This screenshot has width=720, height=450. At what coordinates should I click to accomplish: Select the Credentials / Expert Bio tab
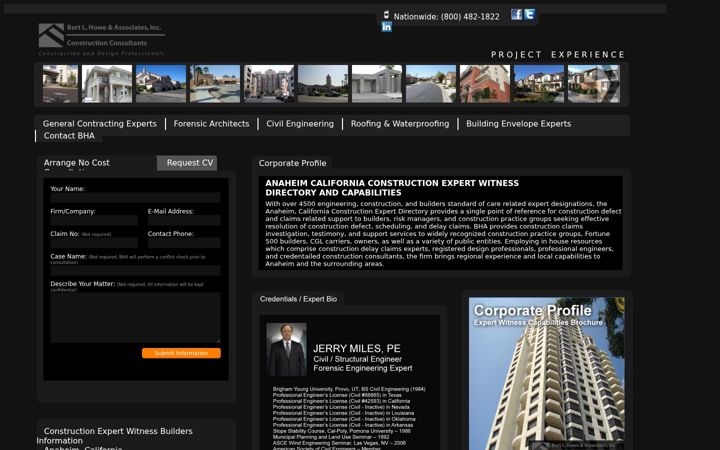click(298, 299)
